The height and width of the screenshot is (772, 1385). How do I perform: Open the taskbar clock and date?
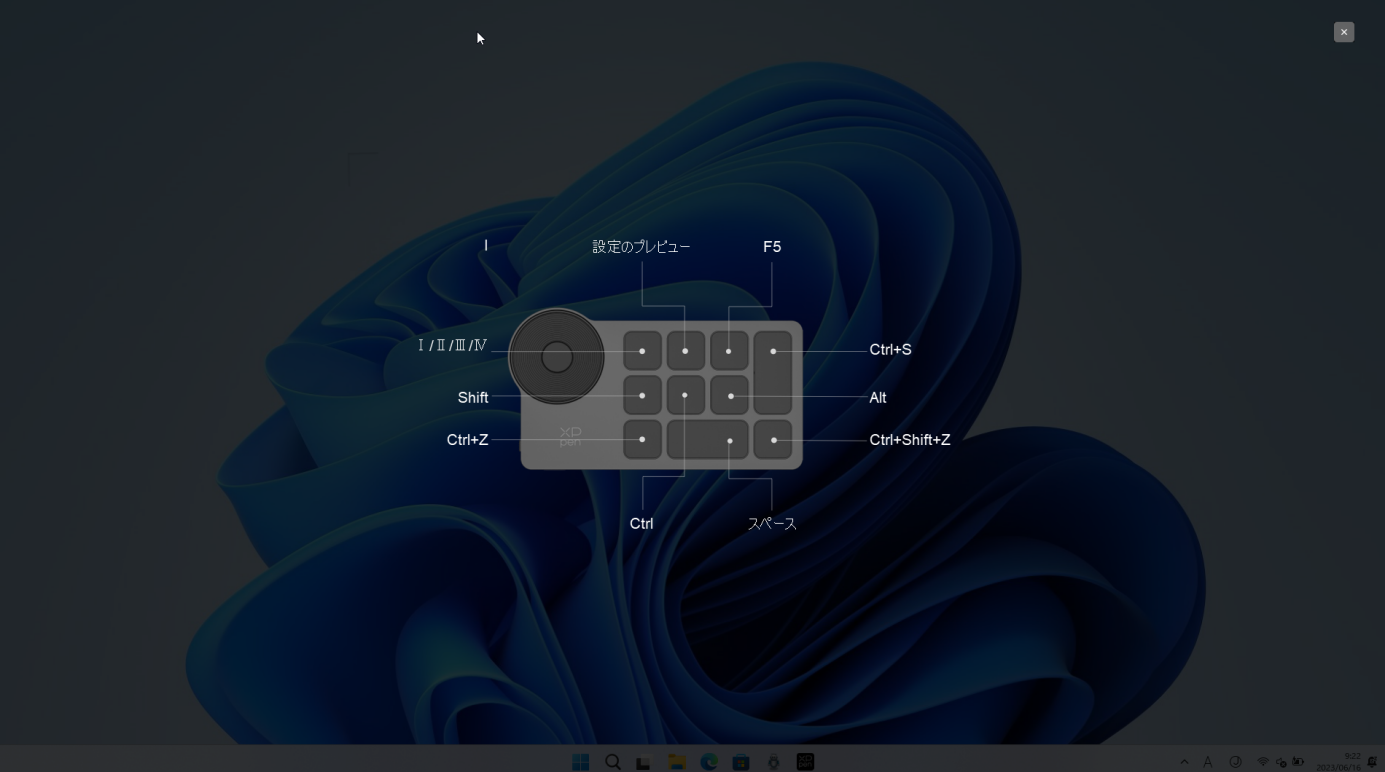pyautogui.click(x=1339, y=762)
